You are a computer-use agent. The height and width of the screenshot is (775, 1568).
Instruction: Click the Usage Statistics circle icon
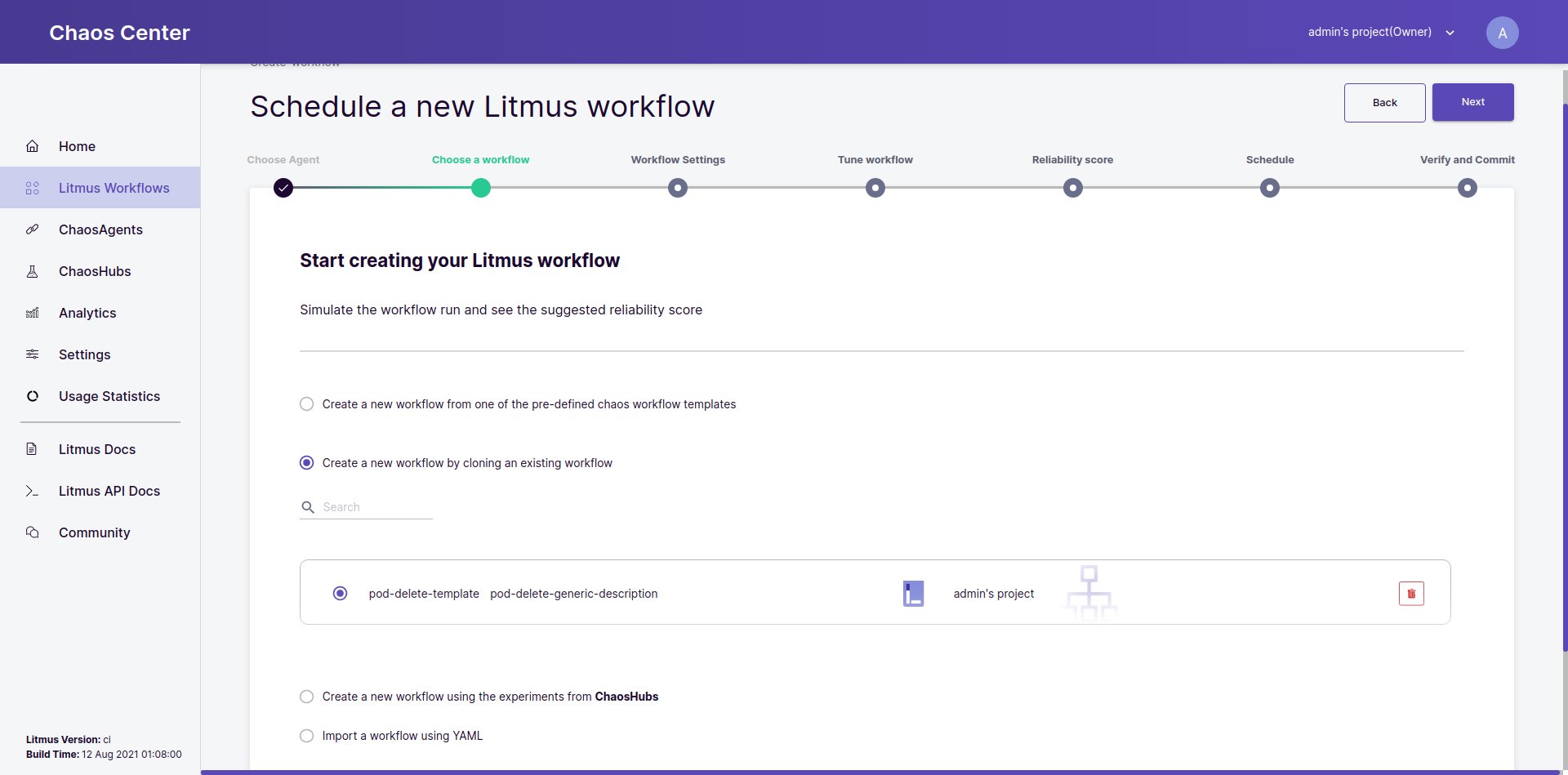click(33, 396)
